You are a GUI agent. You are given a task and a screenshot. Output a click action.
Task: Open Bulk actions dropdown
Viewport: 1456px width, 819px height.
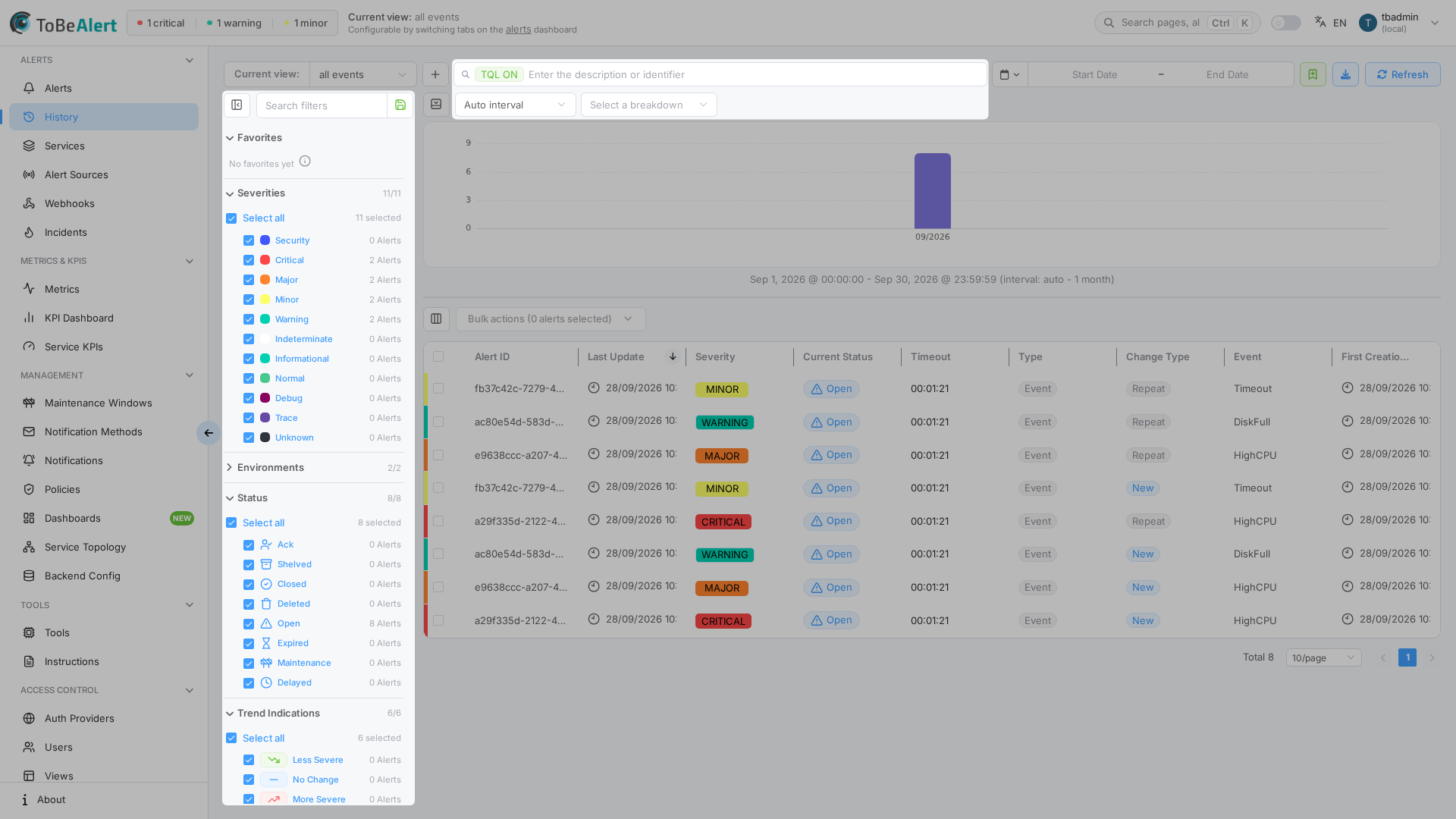[551, 319]
